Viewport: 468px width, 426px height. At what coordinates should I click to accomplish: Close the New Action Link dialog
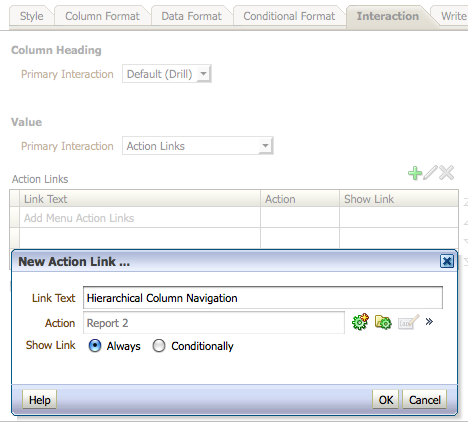[x=447, y=261]
